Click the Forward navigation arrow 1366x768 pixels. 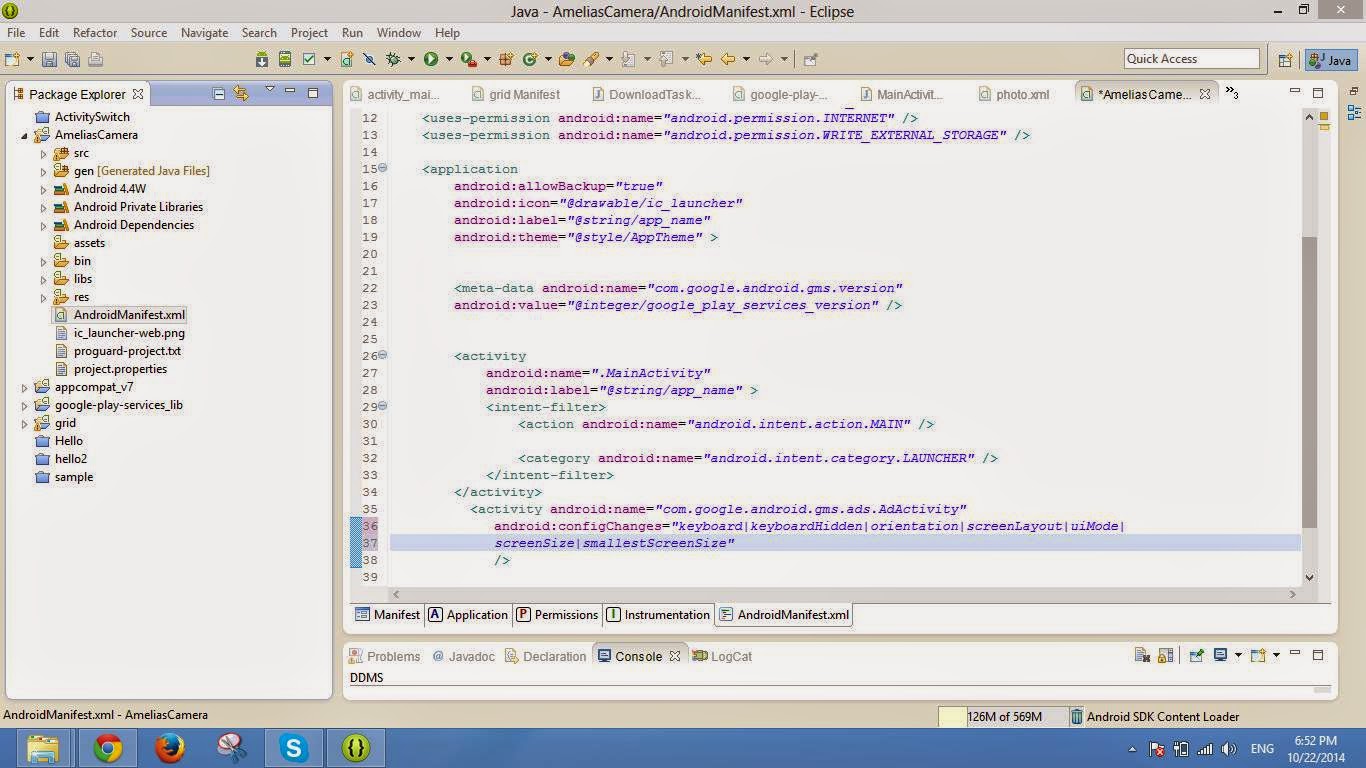pyautogui.click(x=766, y=59)
